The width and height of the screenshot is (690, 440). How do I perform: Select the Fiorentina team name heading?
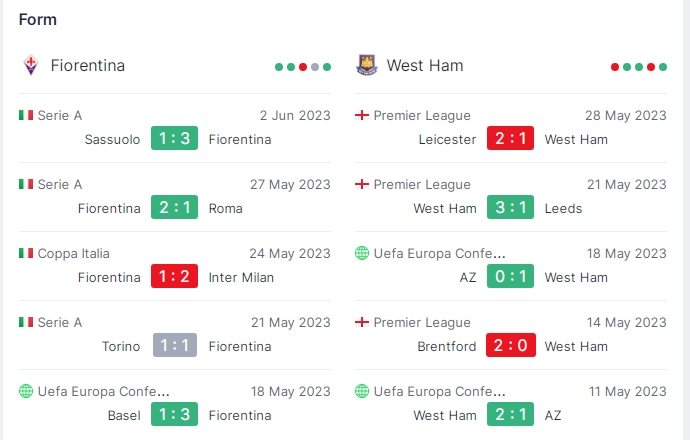pyautogui.click(x=88, y=66)
